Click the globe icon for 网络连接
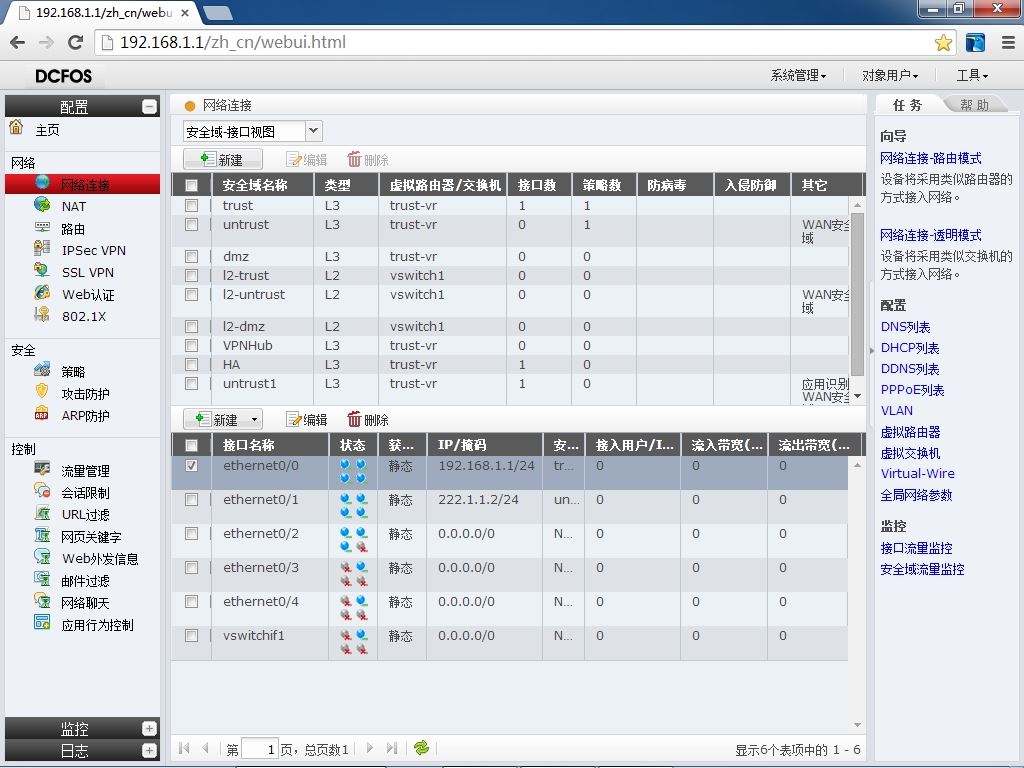The image size is (1024, 768). pos(42,183)
